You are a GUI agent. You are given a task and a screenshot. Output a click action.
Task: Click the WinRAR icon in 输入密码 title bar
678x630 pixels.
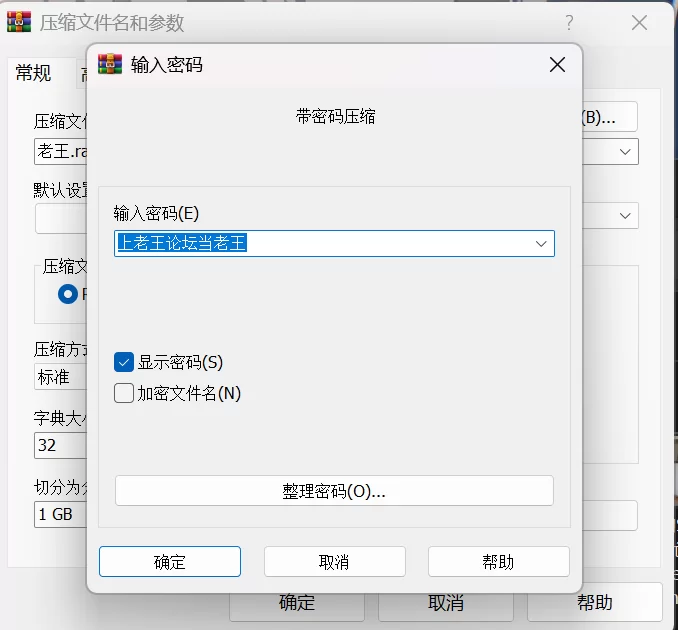pos(109,65)
